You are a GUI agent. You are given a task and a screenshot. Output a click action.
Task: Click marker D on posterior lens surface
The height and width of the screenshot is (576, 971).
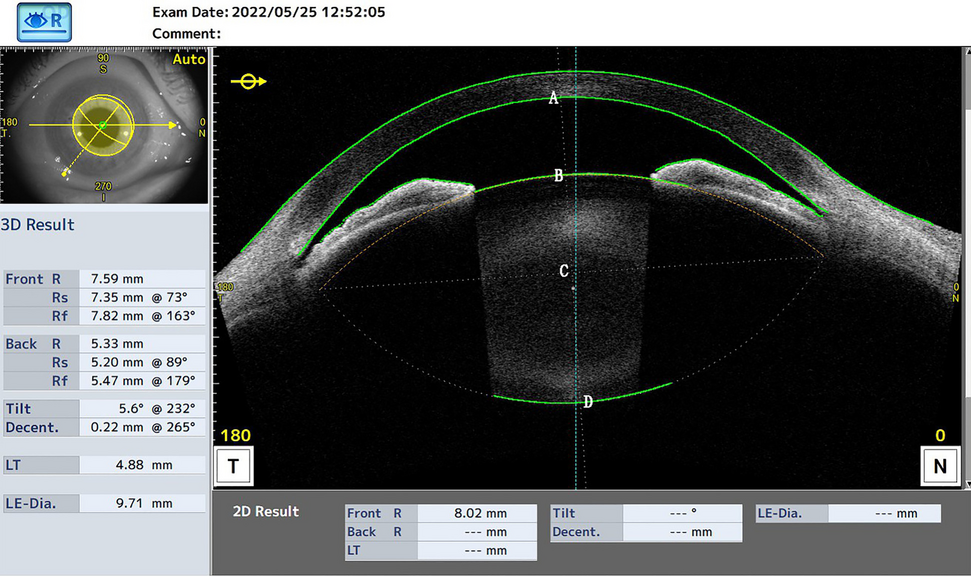[x=588, y=403]
